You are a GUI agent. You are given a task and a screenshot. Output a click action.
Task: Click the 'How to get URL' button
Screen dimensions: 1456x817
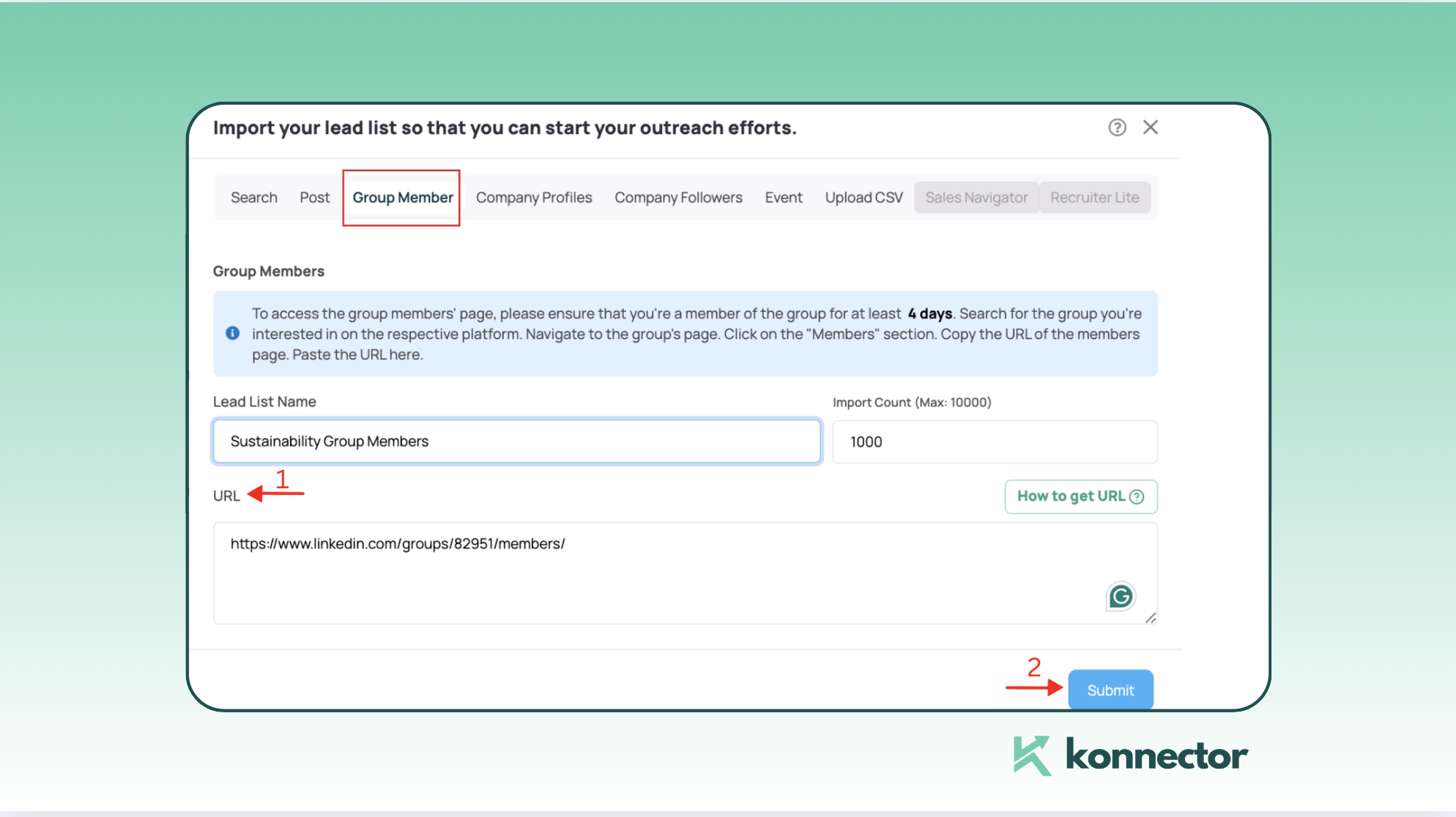tap(1080, 496)
